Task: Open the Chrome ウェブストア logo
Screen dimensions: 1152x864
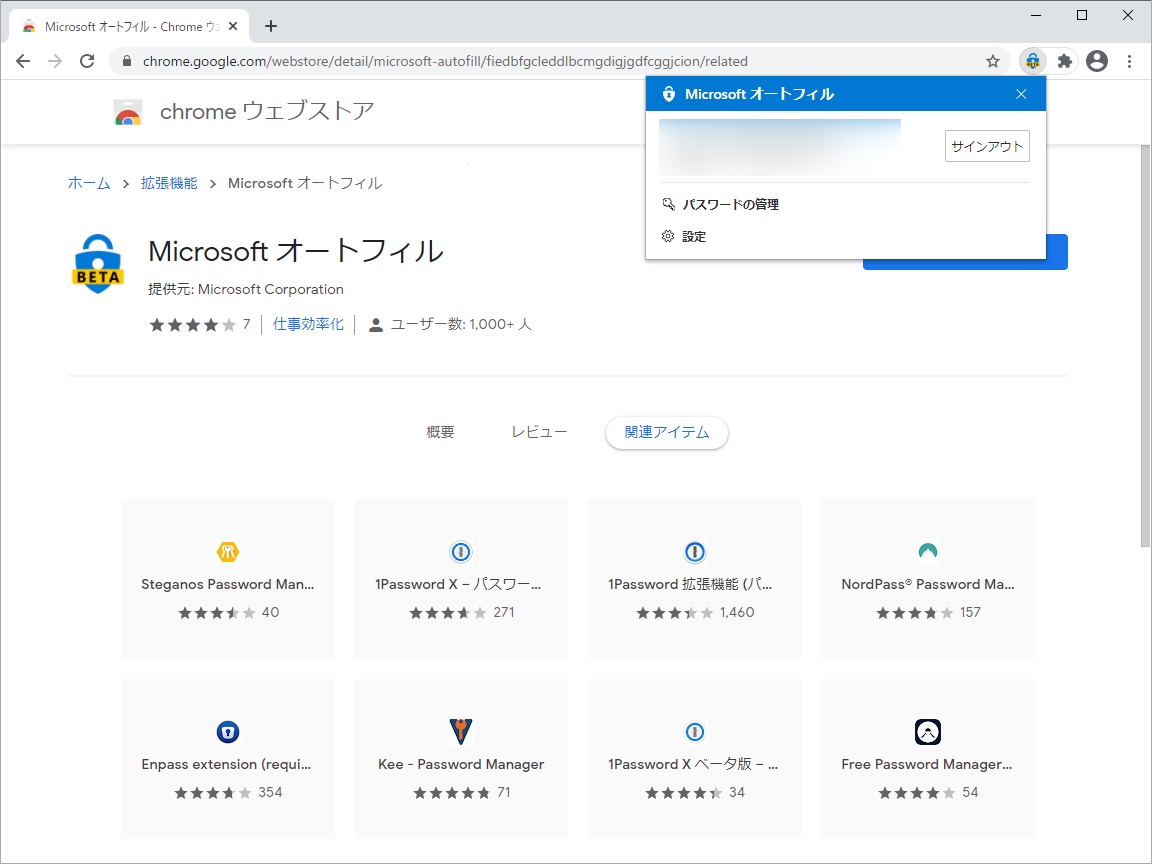Action: tap(128, 112)
